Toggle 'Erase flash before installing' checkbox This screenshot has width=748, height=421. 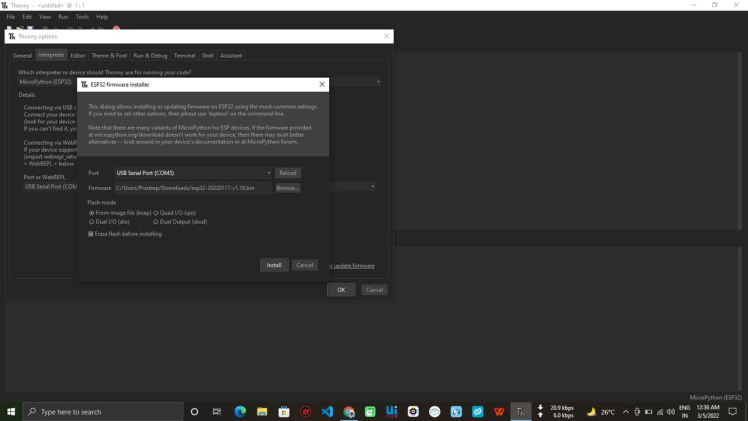(125, 234)
